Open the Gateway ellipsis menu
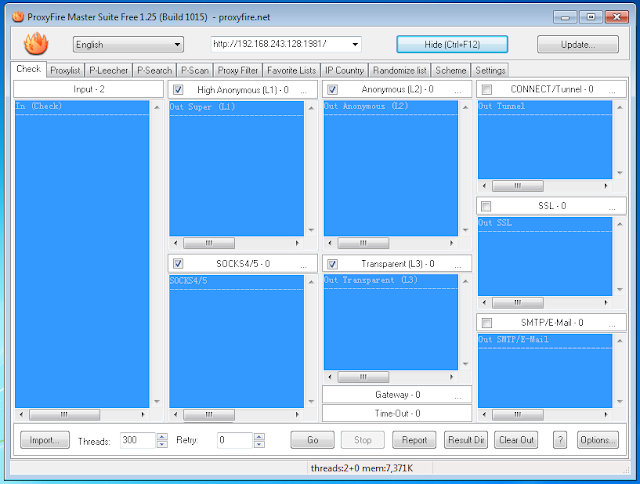The height and width of the screenshot is (484, 640). point(458,397)
